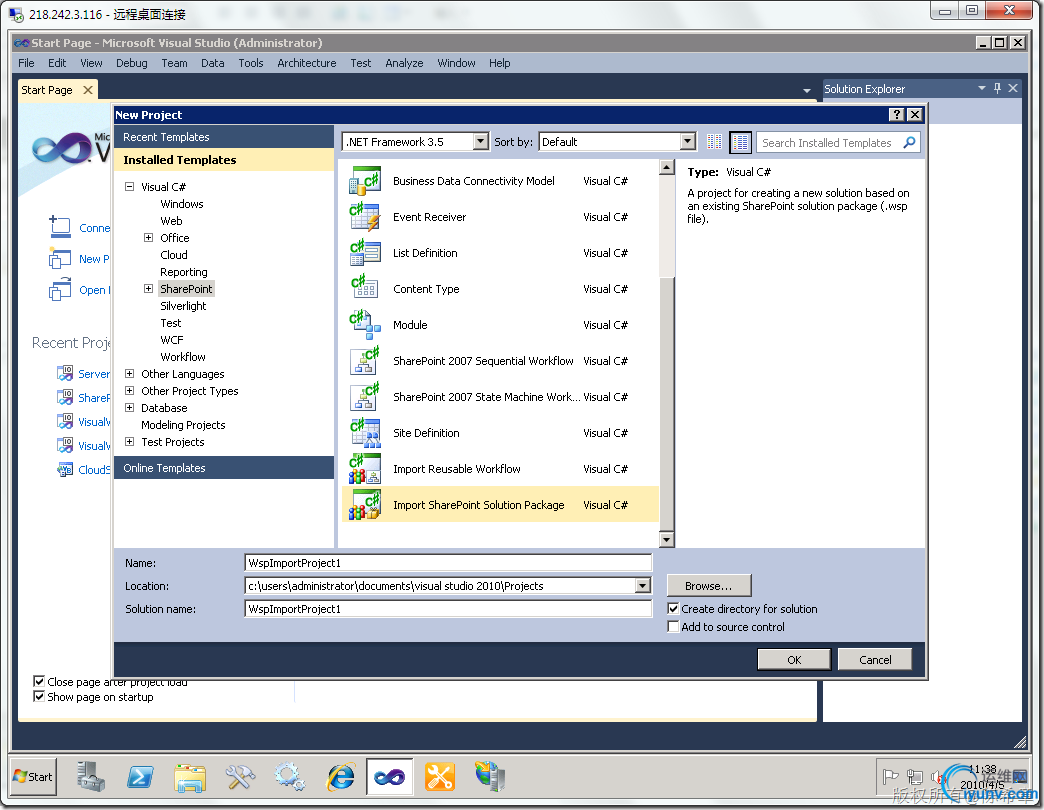
Task: Expand the Office tree node
Action: (x=148, y=238)
